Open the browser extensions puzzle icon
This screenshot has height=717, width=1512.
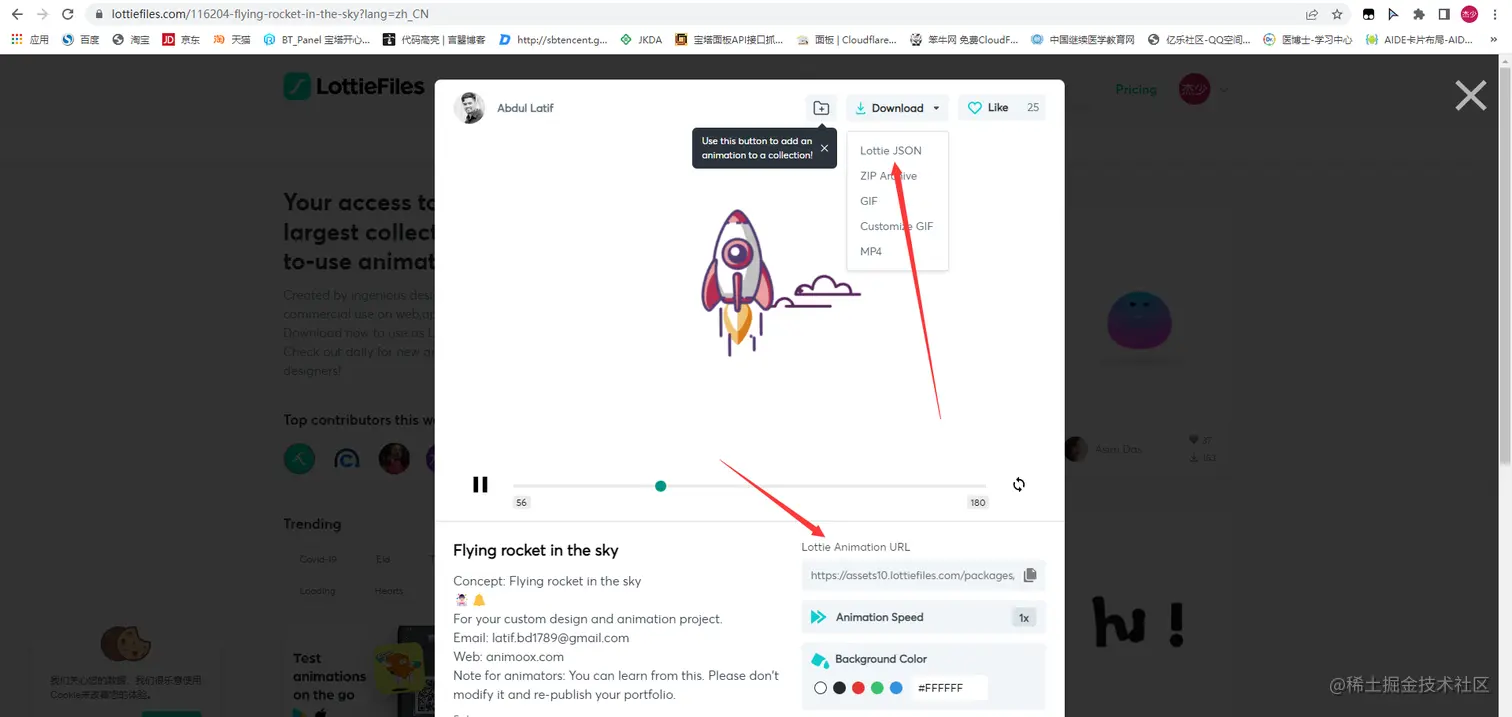click(x=1418, y=14)
